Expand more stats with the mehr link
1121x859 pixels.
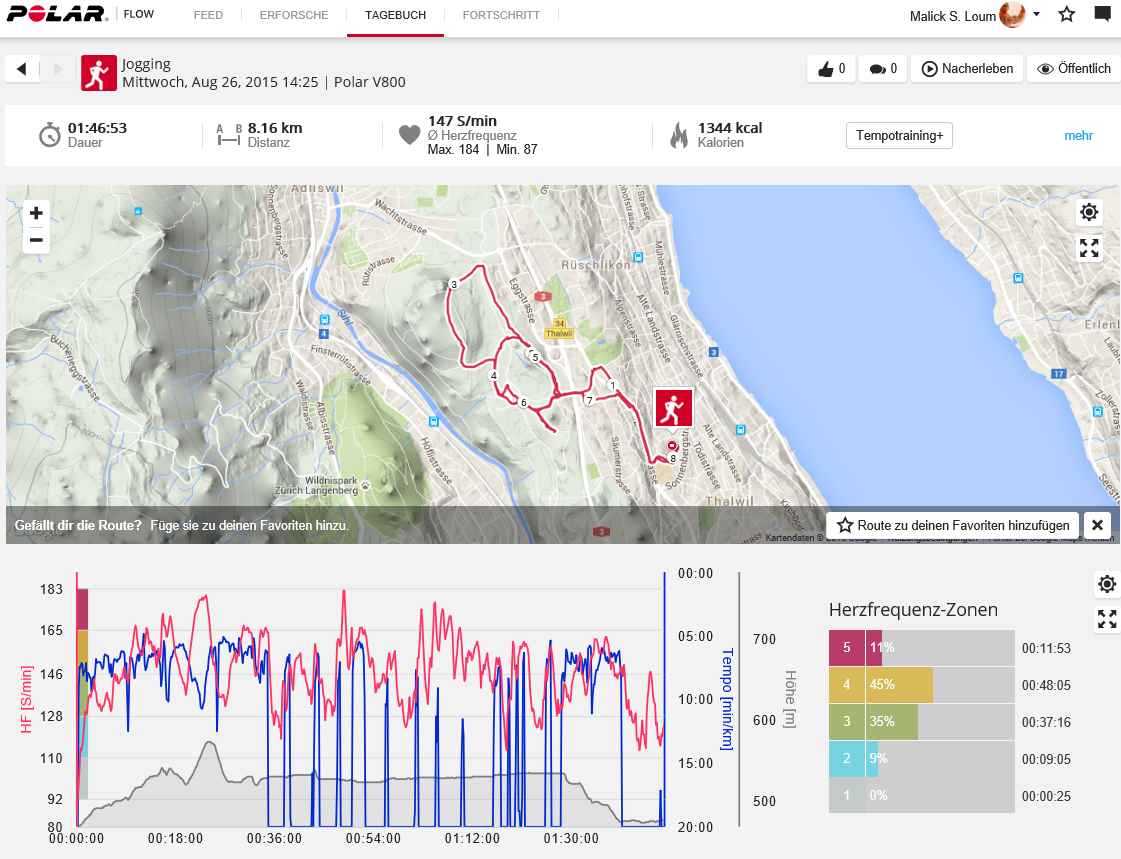1078,136
